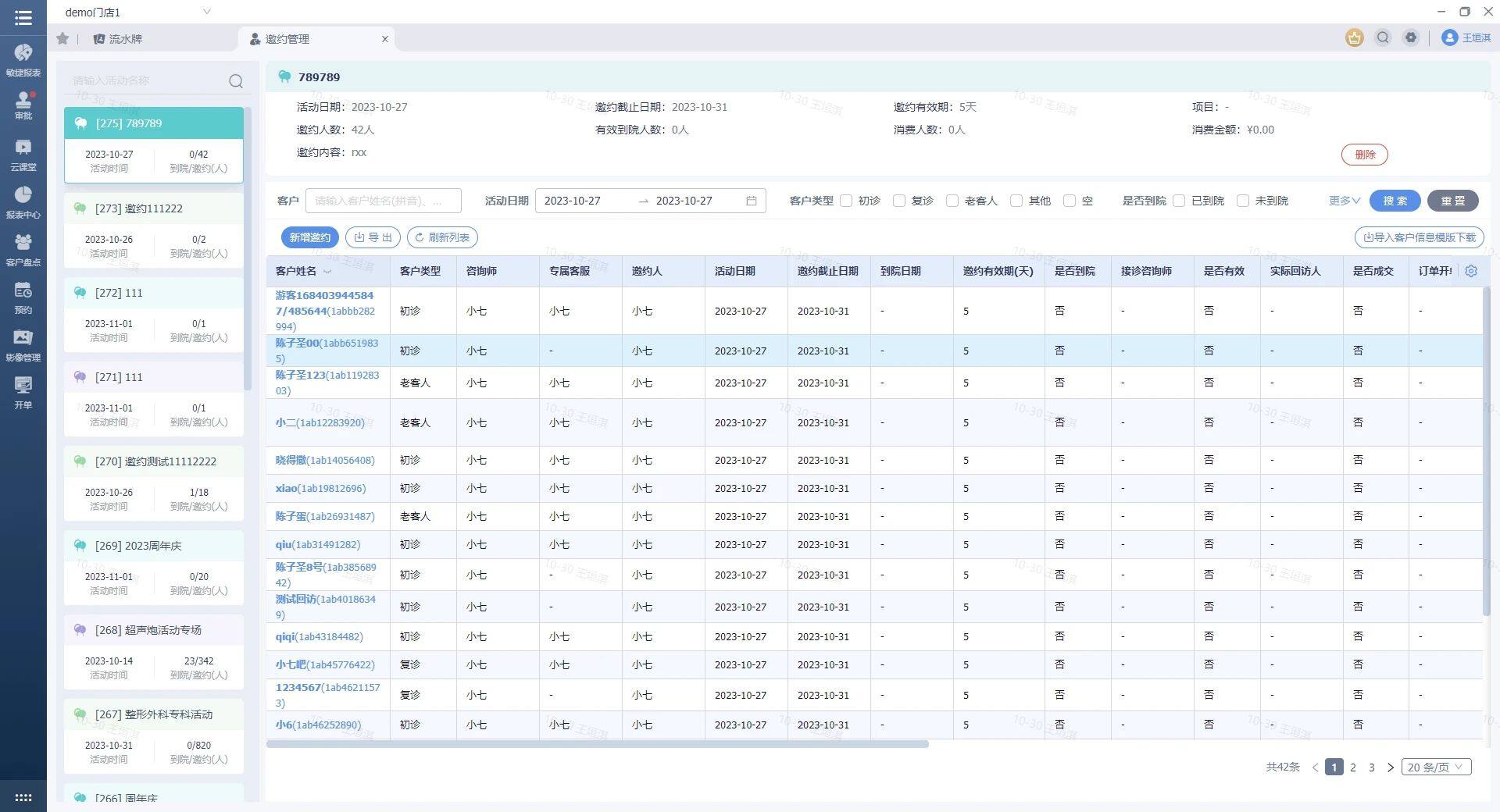The width and height of the screenshot is (1500, 812).
Task: Check the 空 customer type box
Action: [1070, 201]
